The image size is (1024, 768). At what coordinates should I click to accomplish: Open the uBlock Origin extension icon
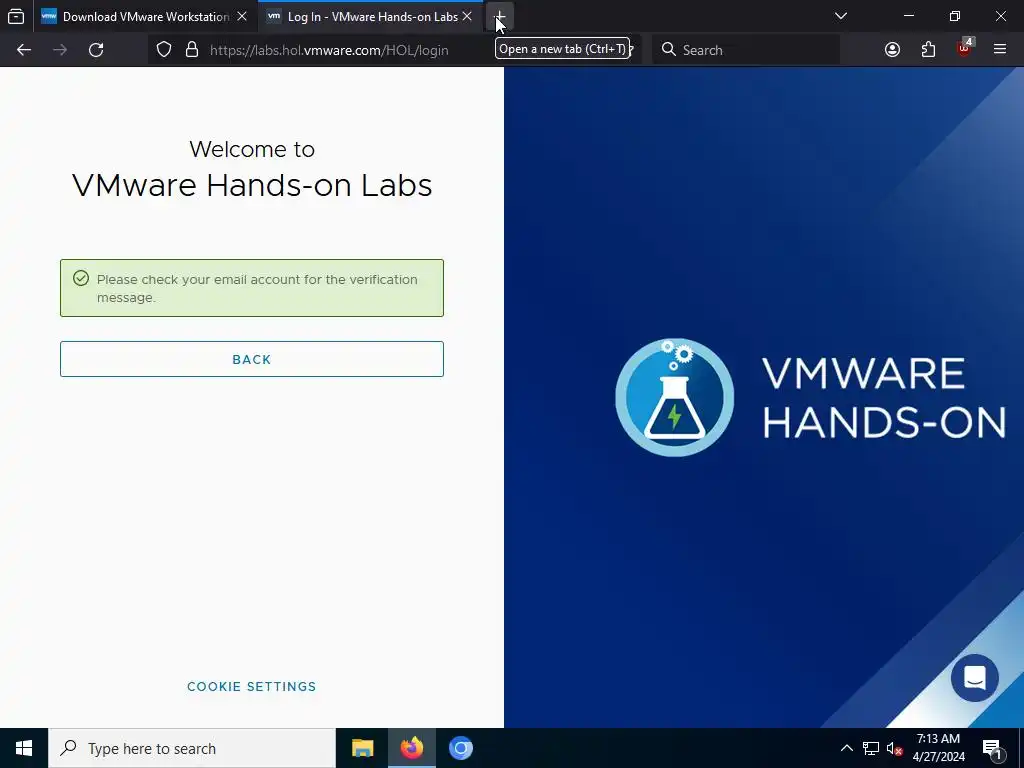click(x=964, y=48)
